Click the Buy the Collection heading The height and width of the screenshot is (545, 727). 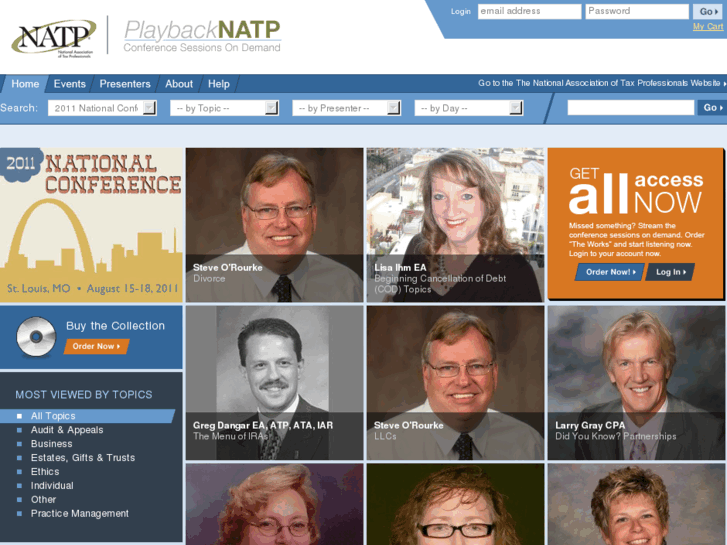coord(115,326)
